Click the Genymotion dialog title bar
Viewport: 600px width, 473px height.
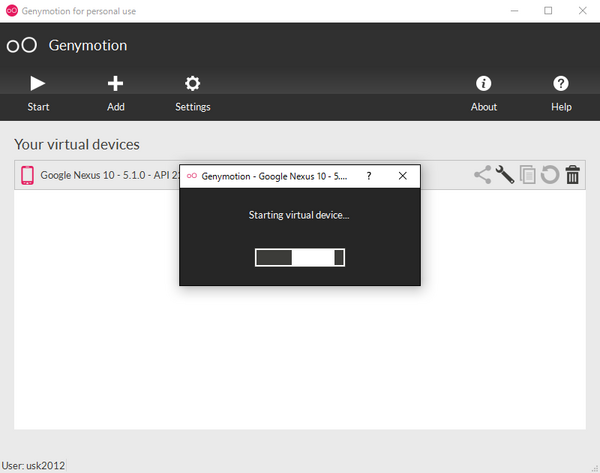pos(274,176)
